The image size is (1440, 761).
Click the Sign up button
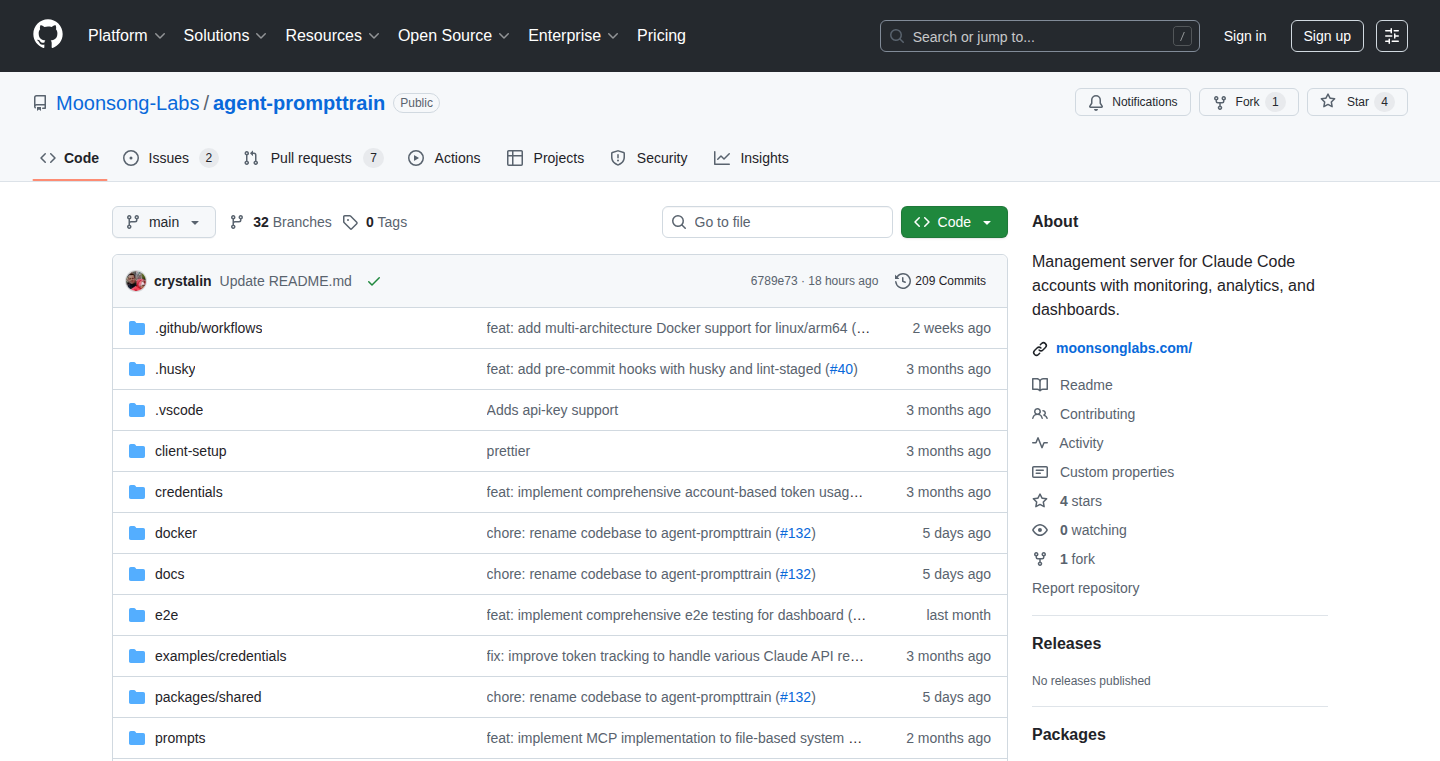[x=1327, y=36]
